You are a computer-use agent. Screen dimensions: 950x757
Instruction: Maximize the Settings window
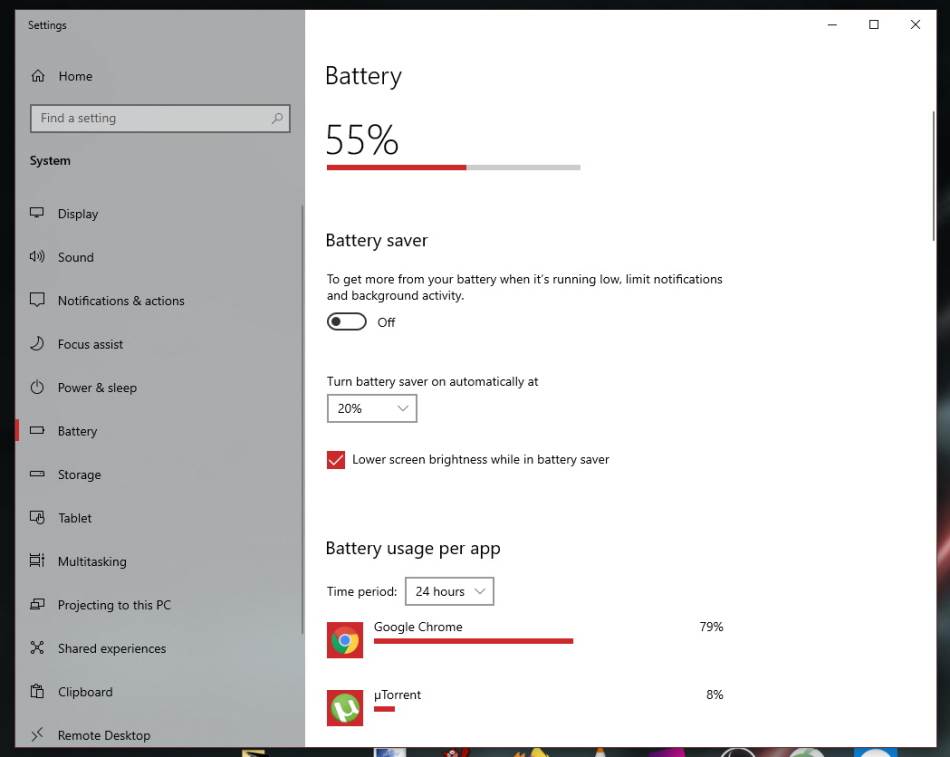click(873, 25)
